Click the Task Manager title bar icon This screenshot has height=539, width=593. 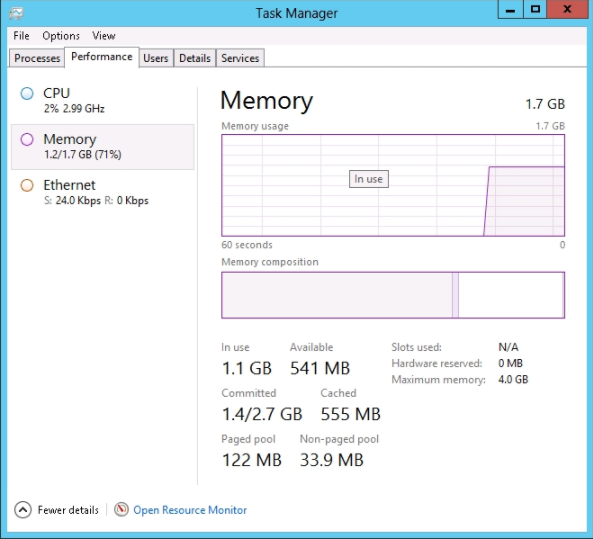click(x=16, y=13)
